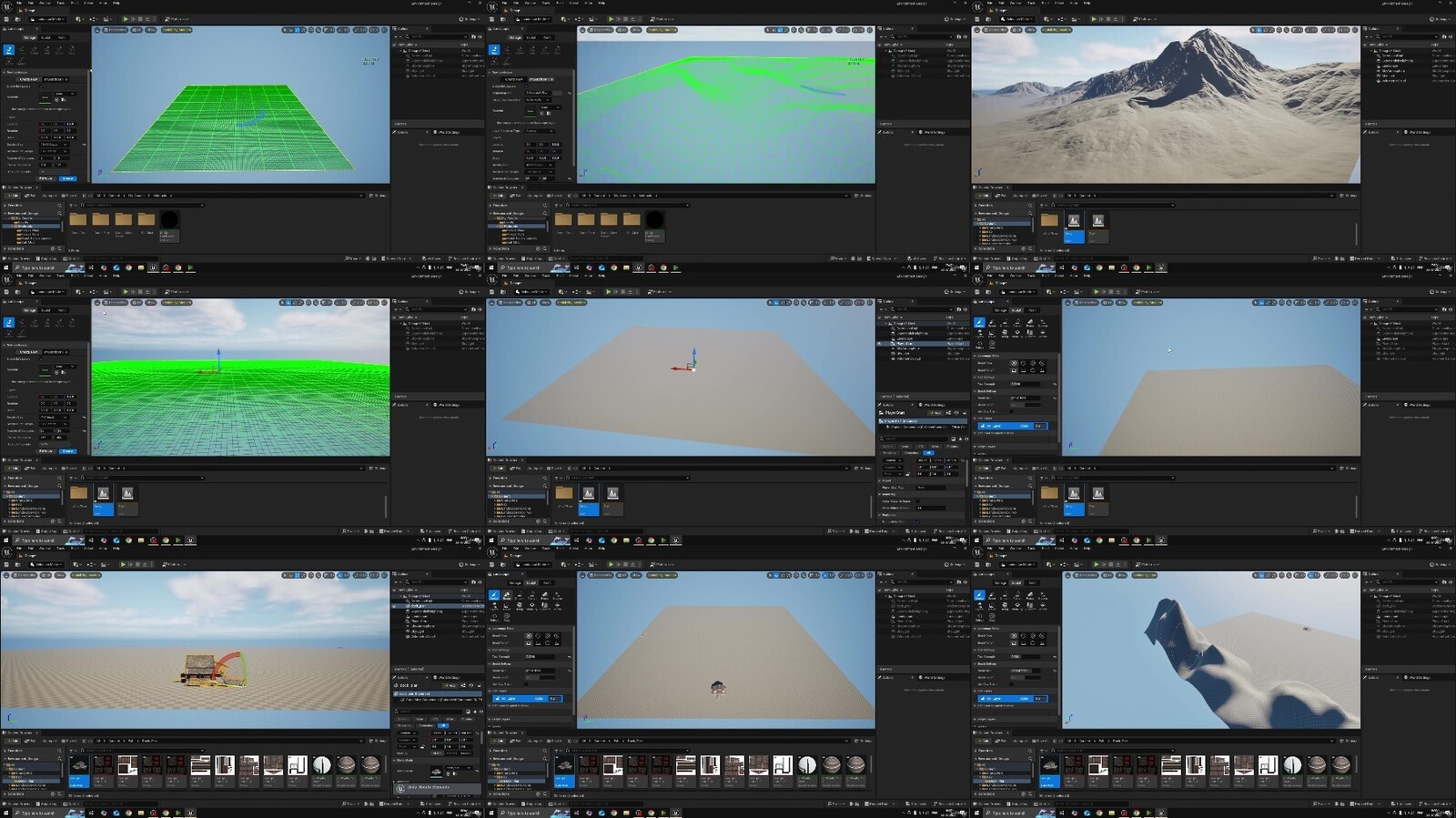This screenshot has width=1456, height=818.
Task: Click Unreal Engine logo in the rocky mountain editor
Action: [978, 5]
